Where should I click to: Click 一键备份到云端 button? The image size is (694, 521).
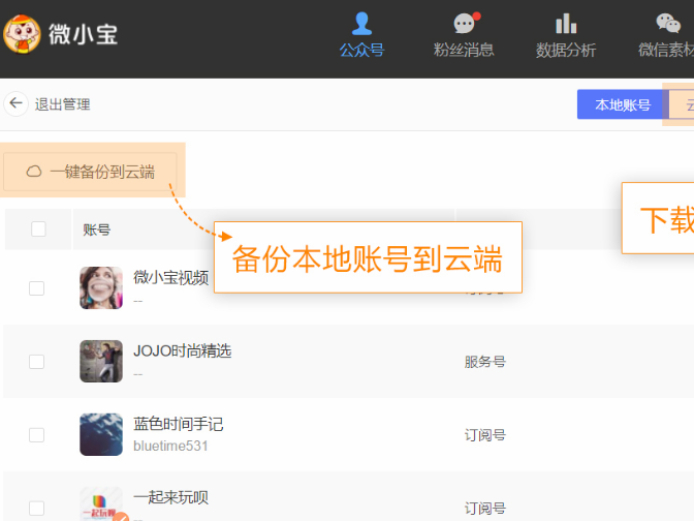click(x=90, y=172)
